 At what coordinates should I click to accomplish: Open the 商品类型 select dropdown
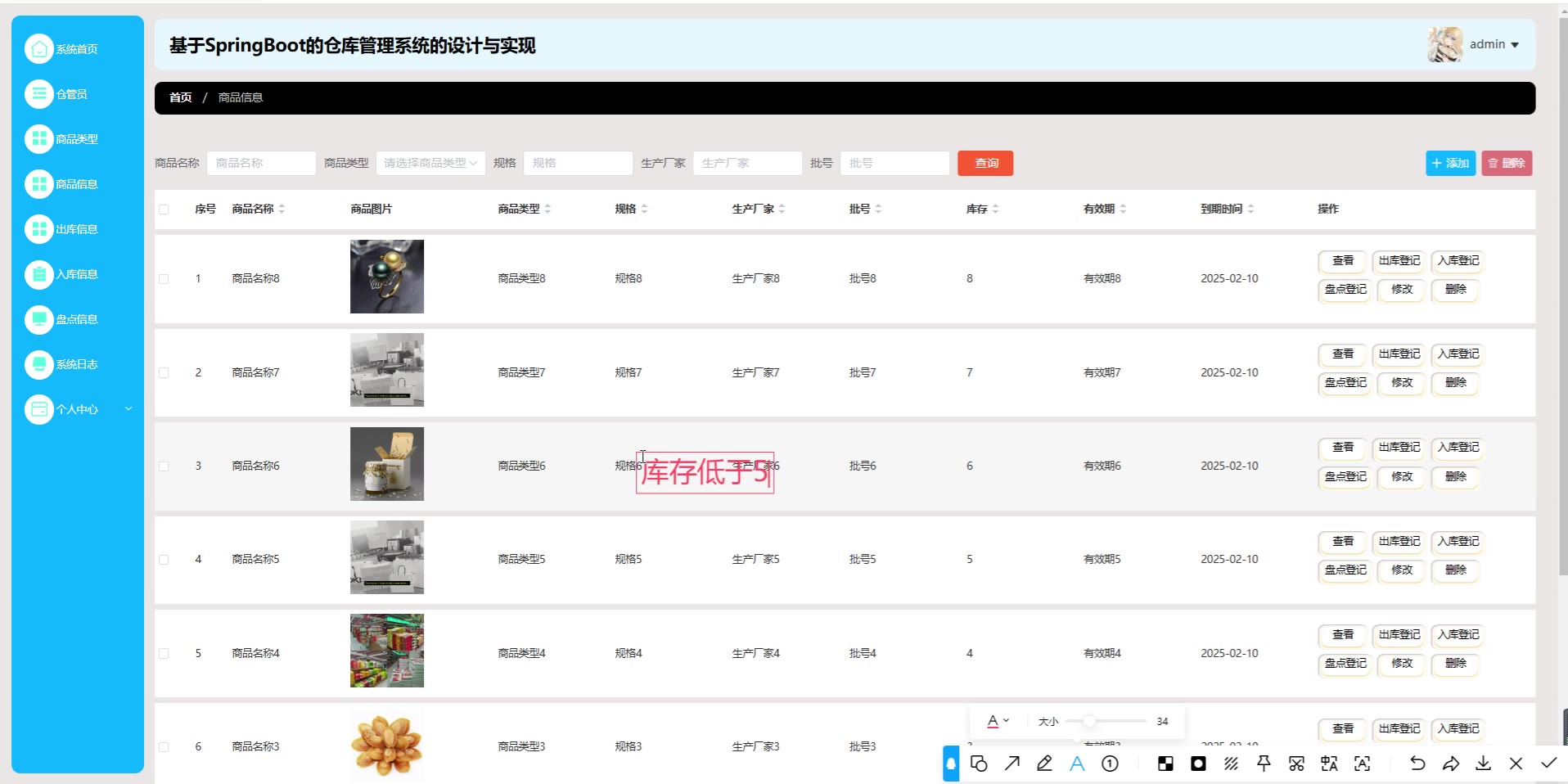click(430, 164)
